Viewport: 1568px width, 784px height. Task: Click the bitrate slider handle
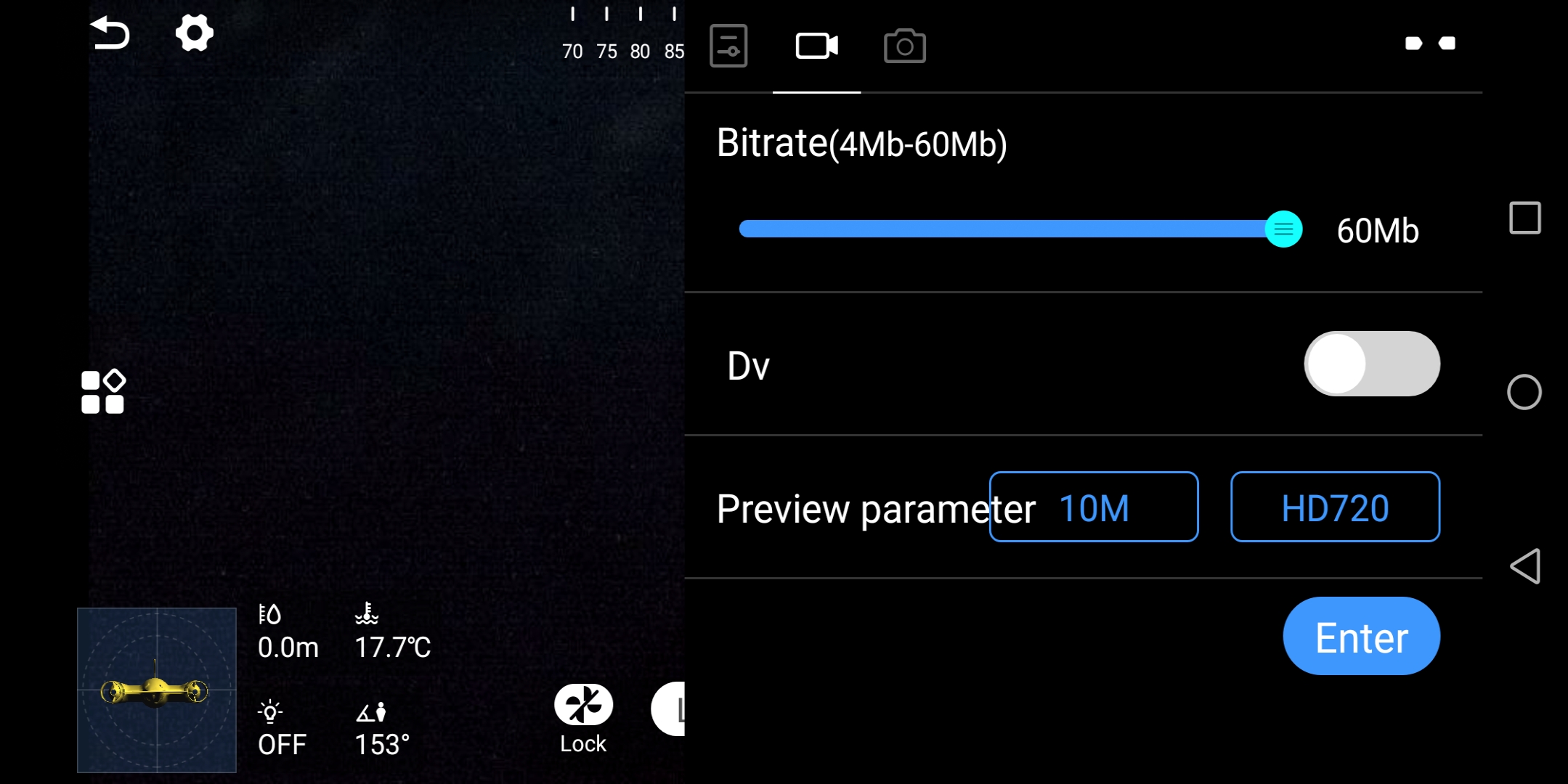pos(1283,229)
